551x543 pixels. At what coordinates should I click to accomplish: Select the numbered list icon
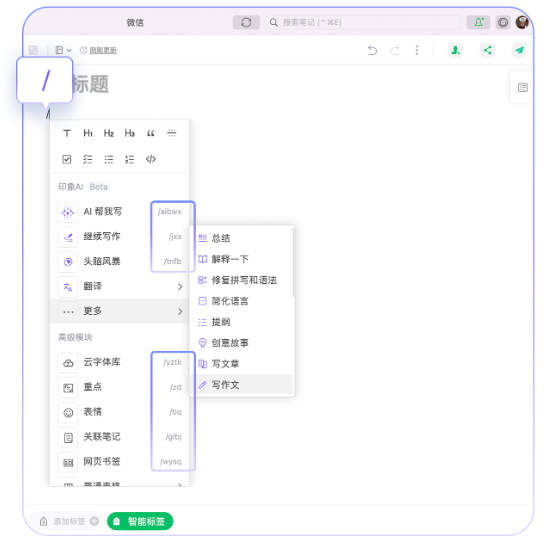click(x=130, y=160)
